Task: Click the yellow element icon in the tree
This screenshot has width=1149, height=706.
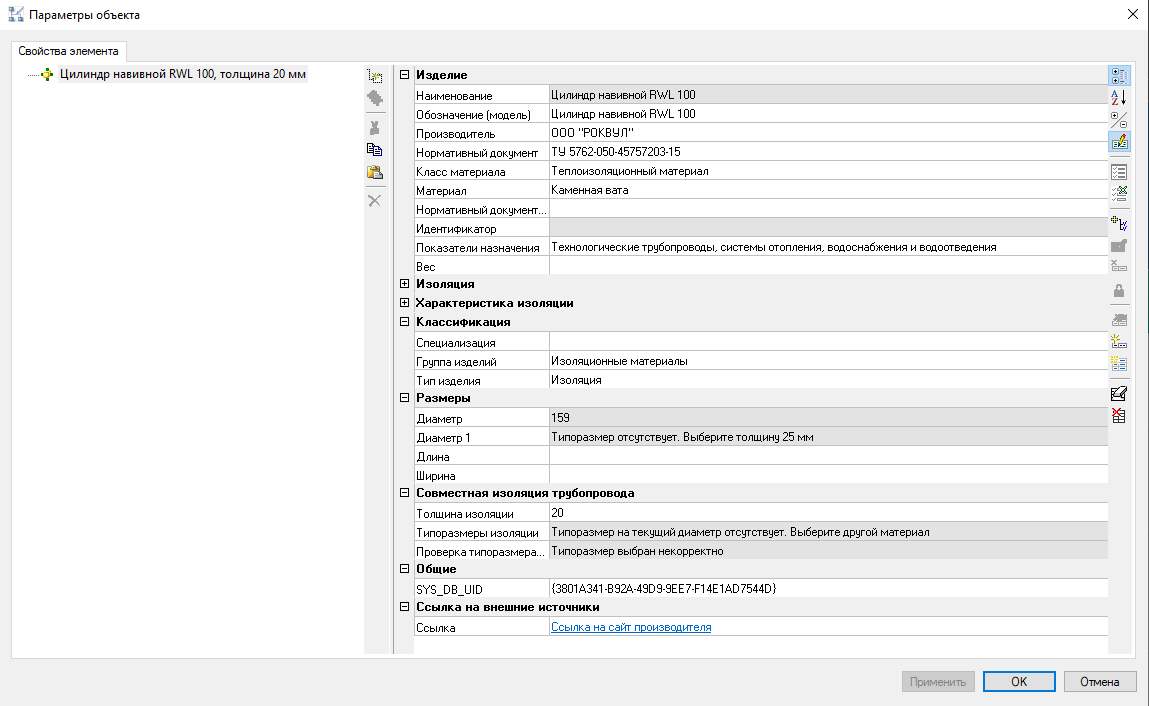Action: coord(47,74)
